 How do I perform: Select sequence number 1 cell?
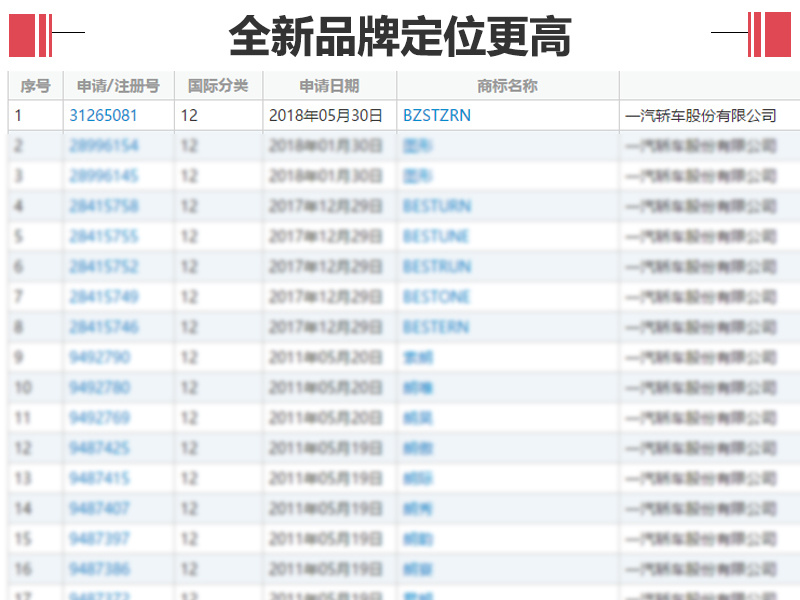(18, 115)
